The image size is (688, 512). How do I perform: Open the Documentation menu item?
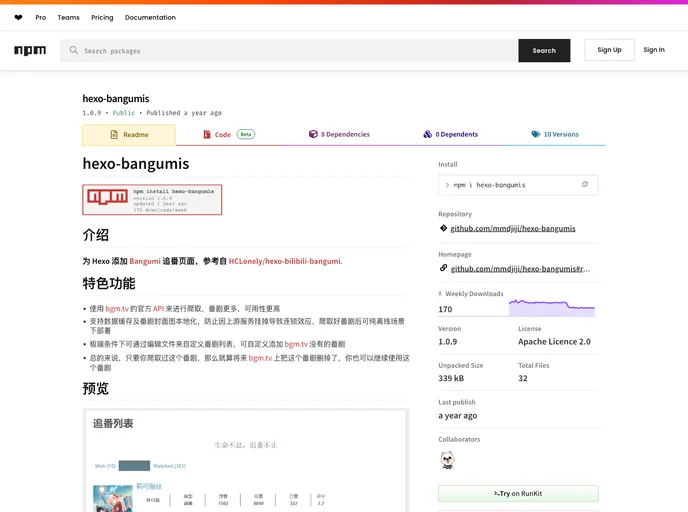click(150, 18)
